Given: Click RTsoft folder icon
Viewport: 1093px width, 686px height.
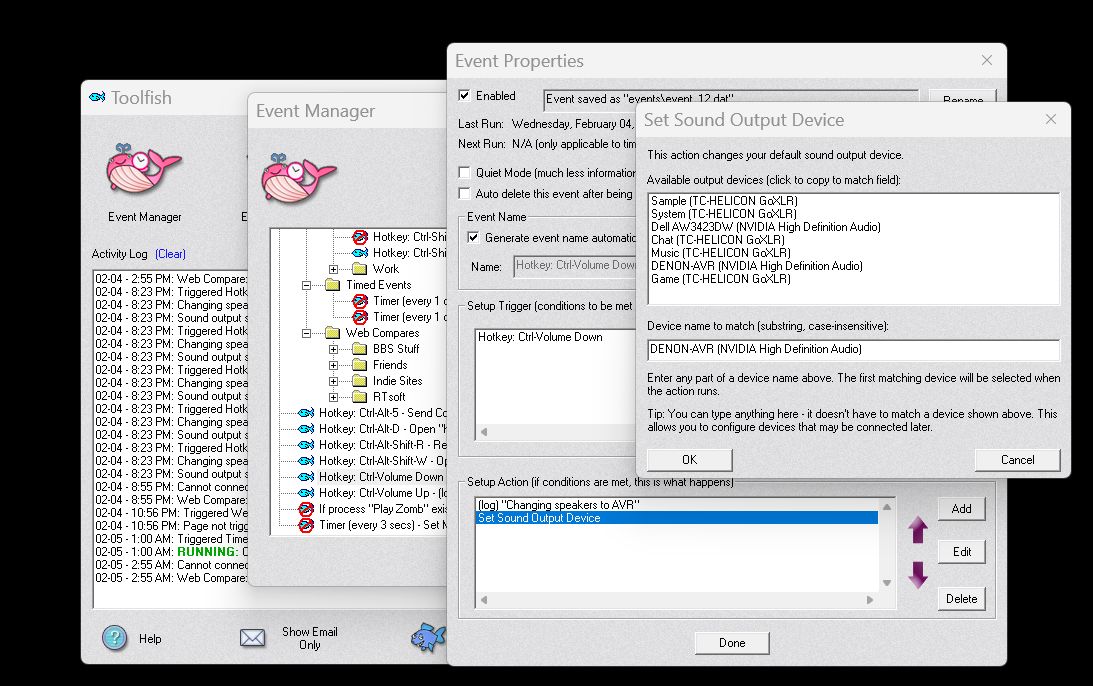Looking at the screenshot, I should pos(360,397).
